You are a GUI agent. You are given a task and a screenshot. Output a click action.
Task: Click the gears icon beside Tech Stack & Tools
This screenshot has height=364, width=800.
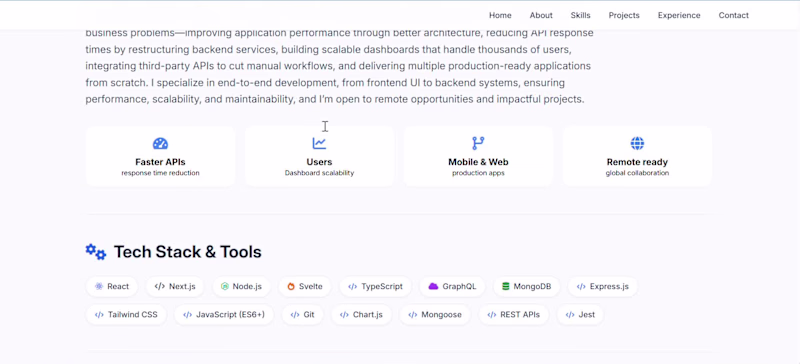pos(95,251)
